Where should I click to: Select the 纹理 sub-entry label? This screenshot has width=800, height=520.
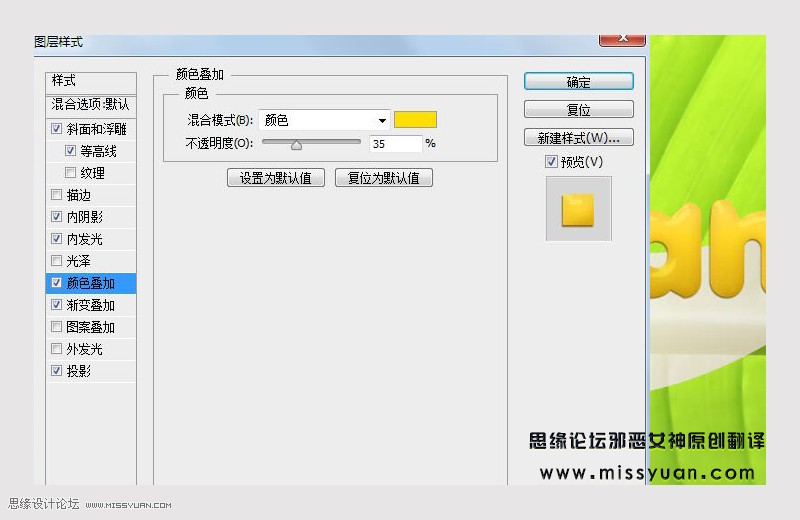pos(92,173)
